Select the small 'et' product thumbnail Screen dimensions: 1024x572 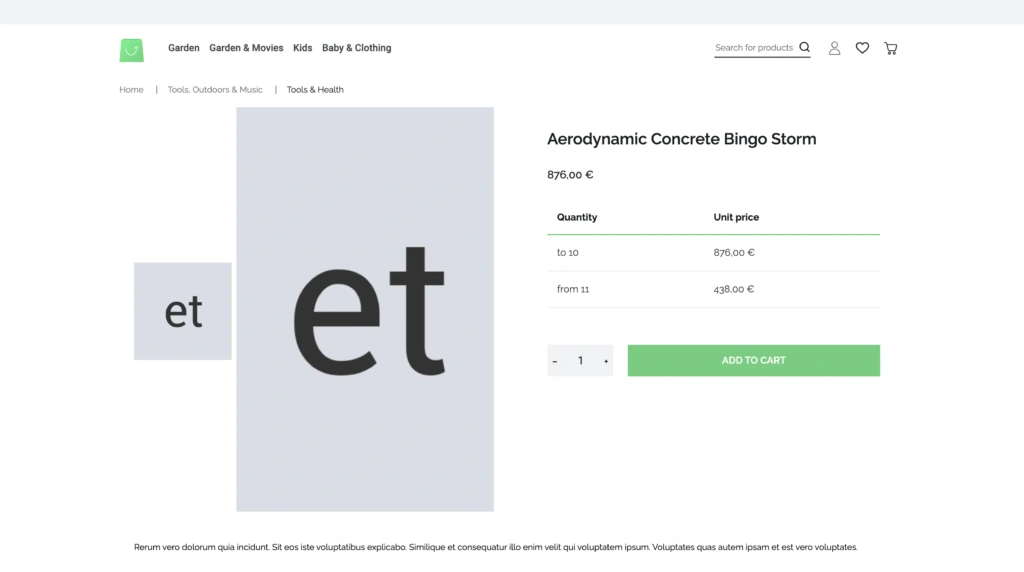(x=183, y=311)
